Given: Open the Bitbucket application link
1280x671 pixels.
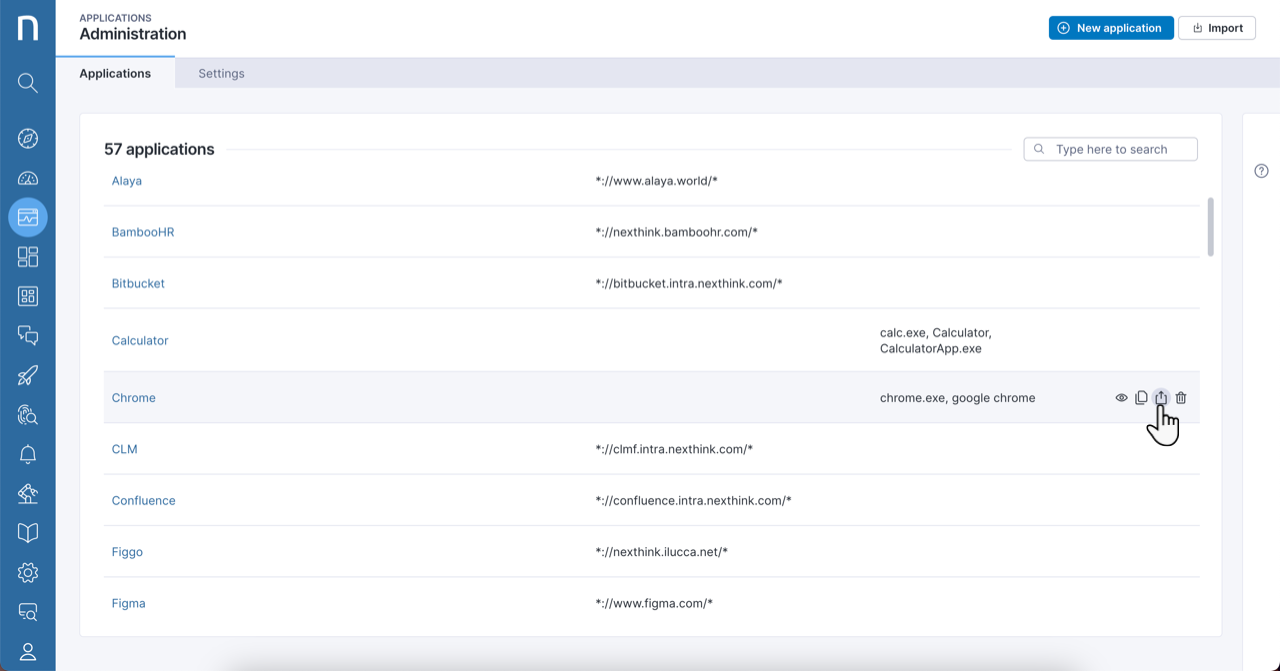Looking at the screenshot, I should (138, 284).
